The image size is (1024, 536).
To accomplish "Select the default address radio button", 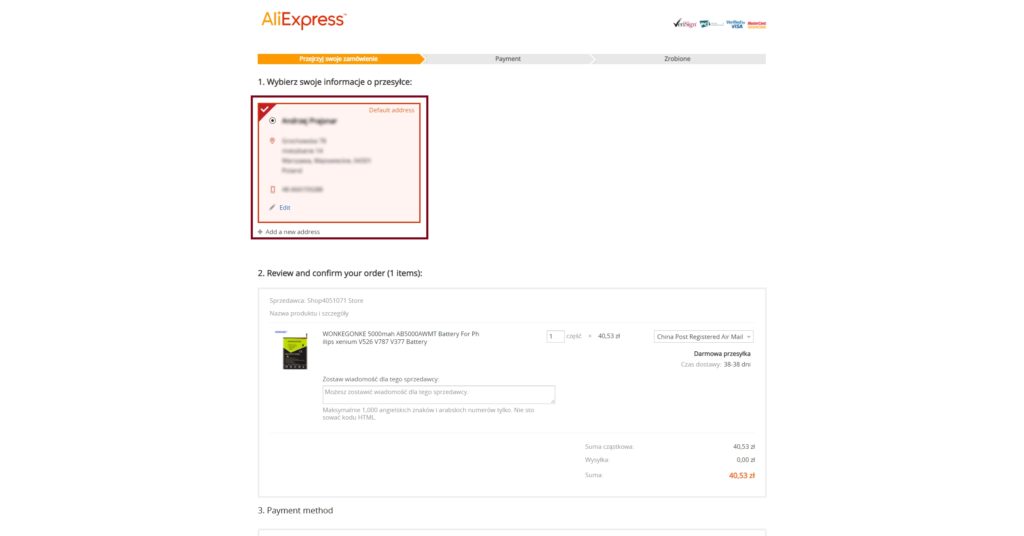I will [272, 121].
